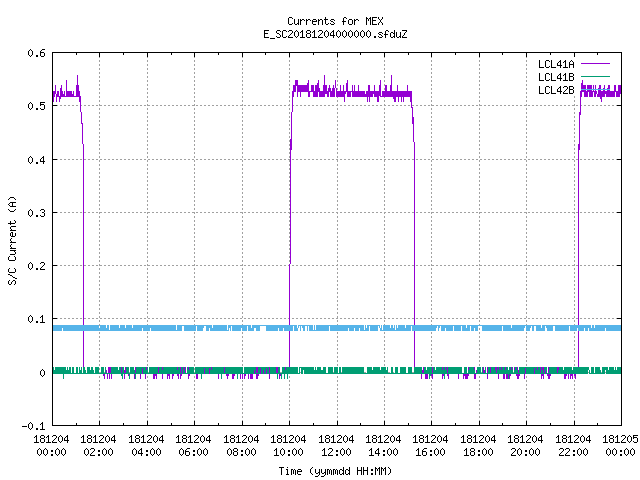Image resolution: width=640 pixels, height=480 pixels.
Task: Click the x-axis tick '181204 10:00'
Action: coord(288,446)
